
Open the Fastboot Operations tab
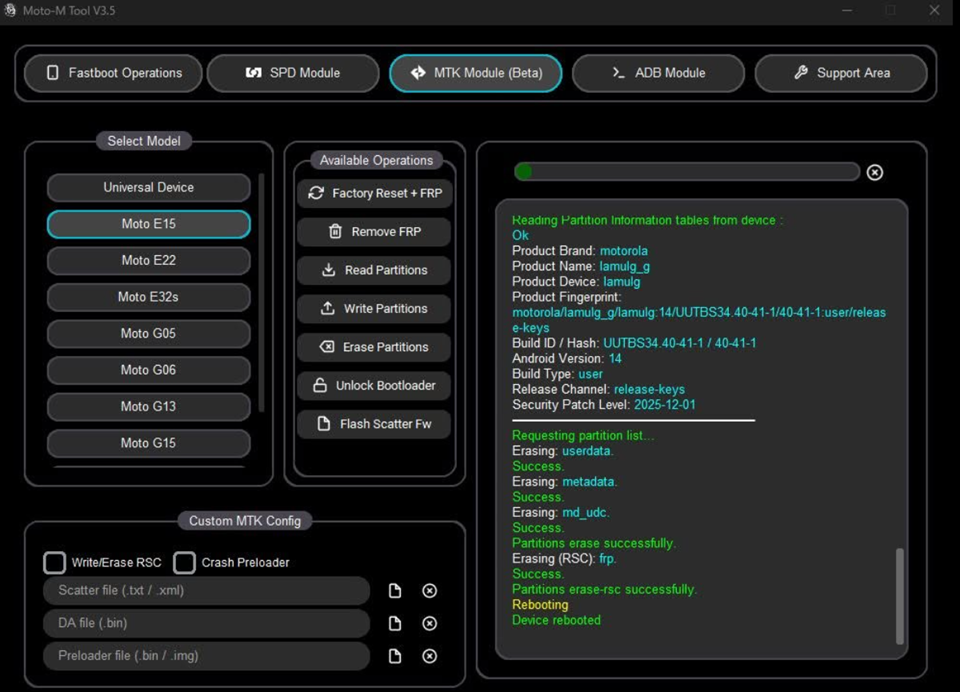(113, 73)
